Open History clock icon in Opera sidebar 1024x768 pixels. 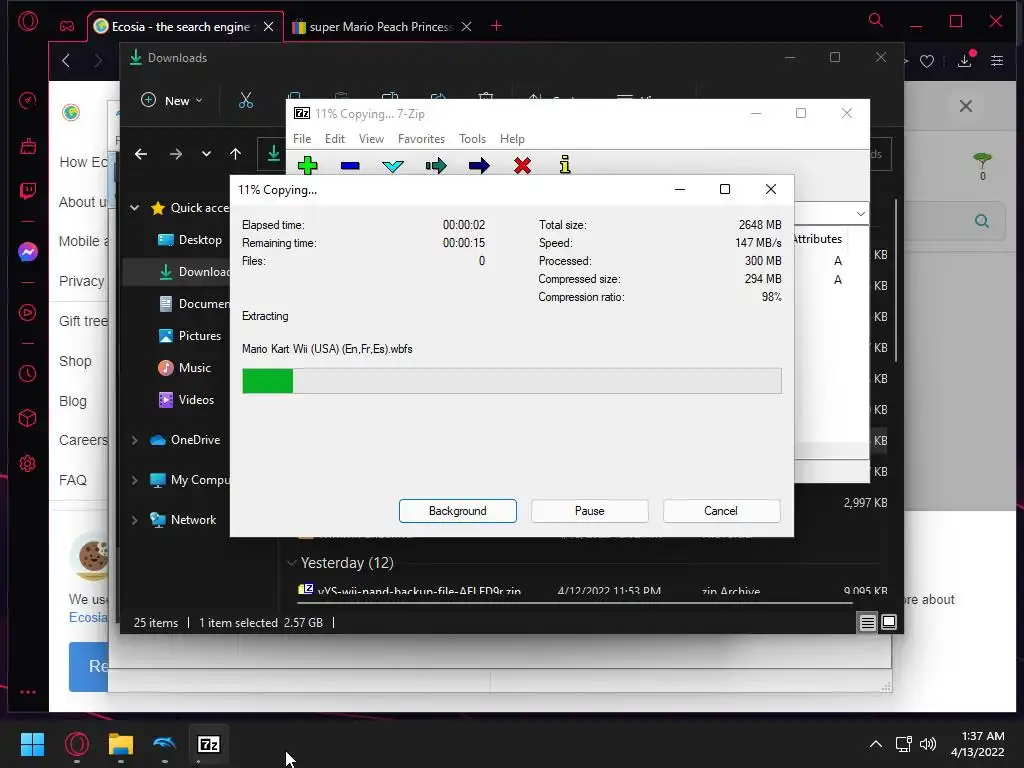[x=27, y=374]
